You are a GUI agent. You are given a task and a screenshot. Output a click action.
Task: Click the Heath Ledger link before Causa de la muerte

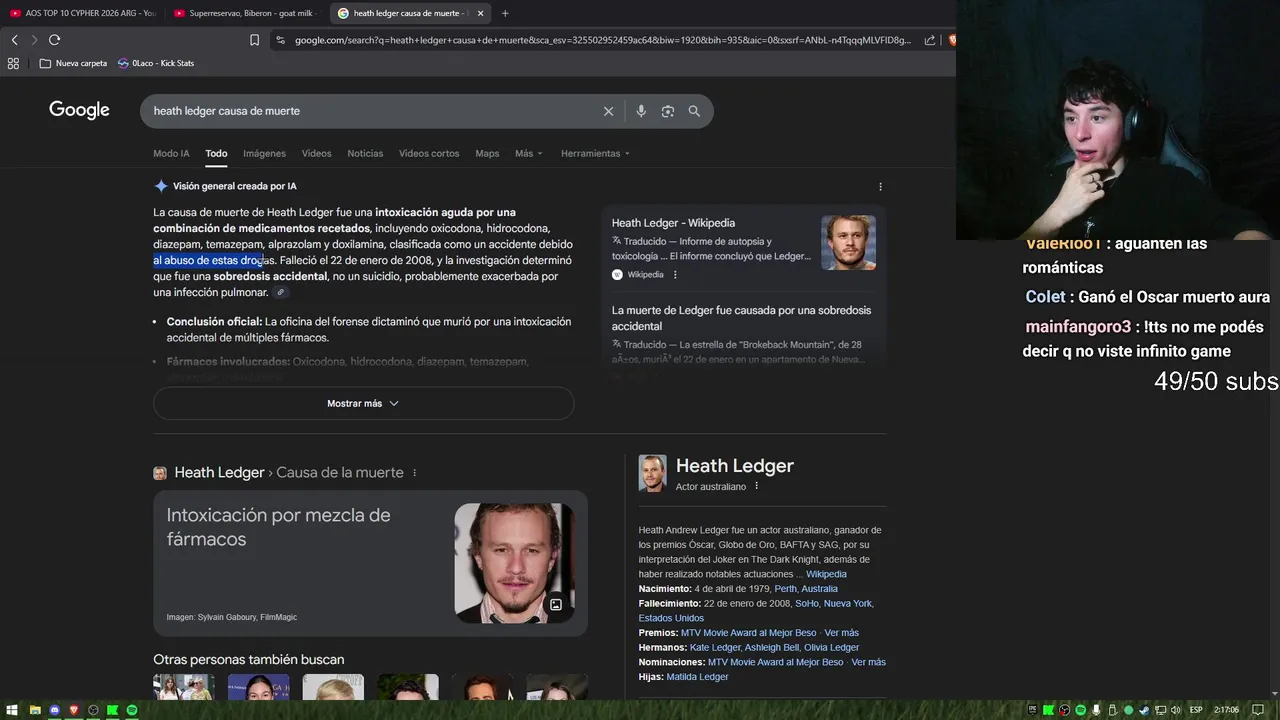[x=219, y=473]
